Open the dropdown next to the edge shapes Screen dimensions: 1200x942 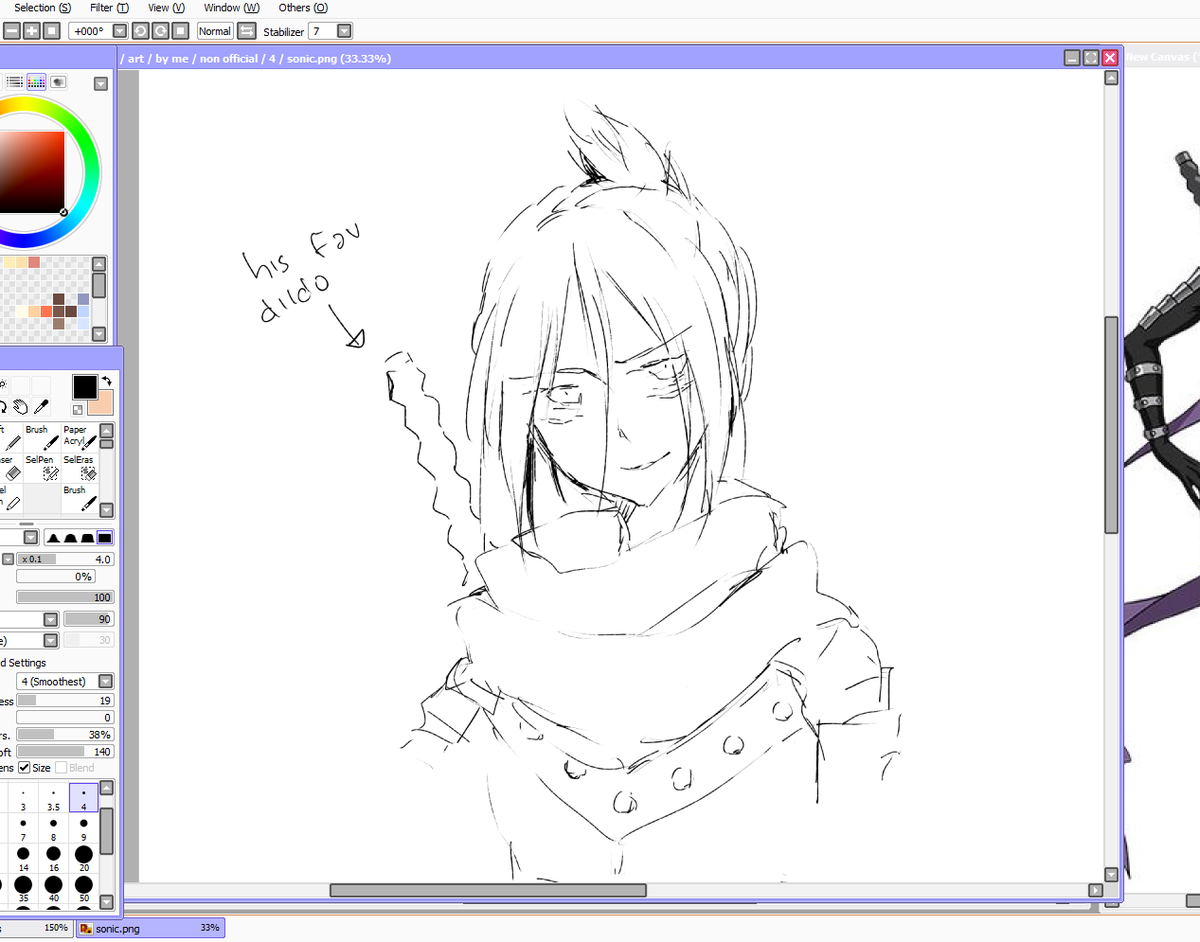point(31,538)
